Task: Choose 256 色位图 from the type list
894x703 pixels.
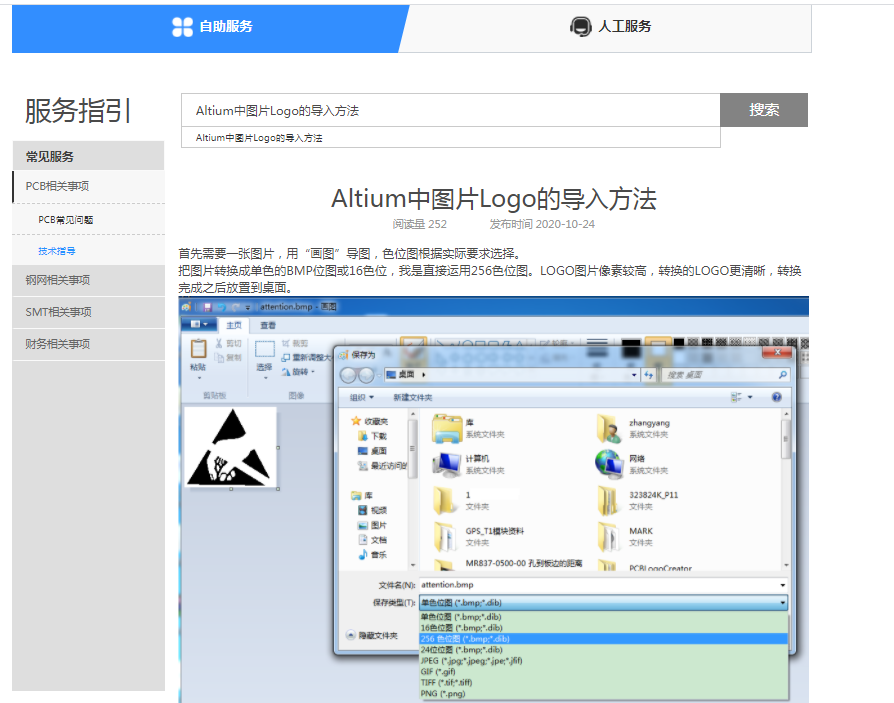Action: 465,638
